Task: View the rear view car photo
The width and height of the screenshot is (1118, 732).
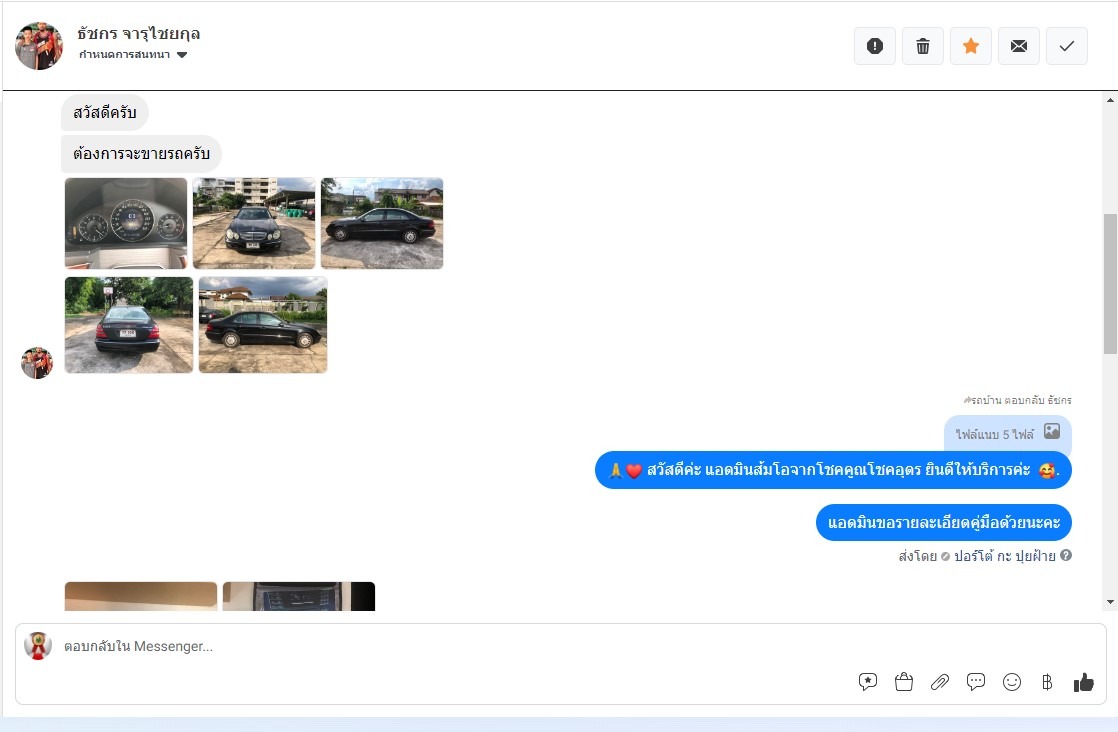Action: 129,325
